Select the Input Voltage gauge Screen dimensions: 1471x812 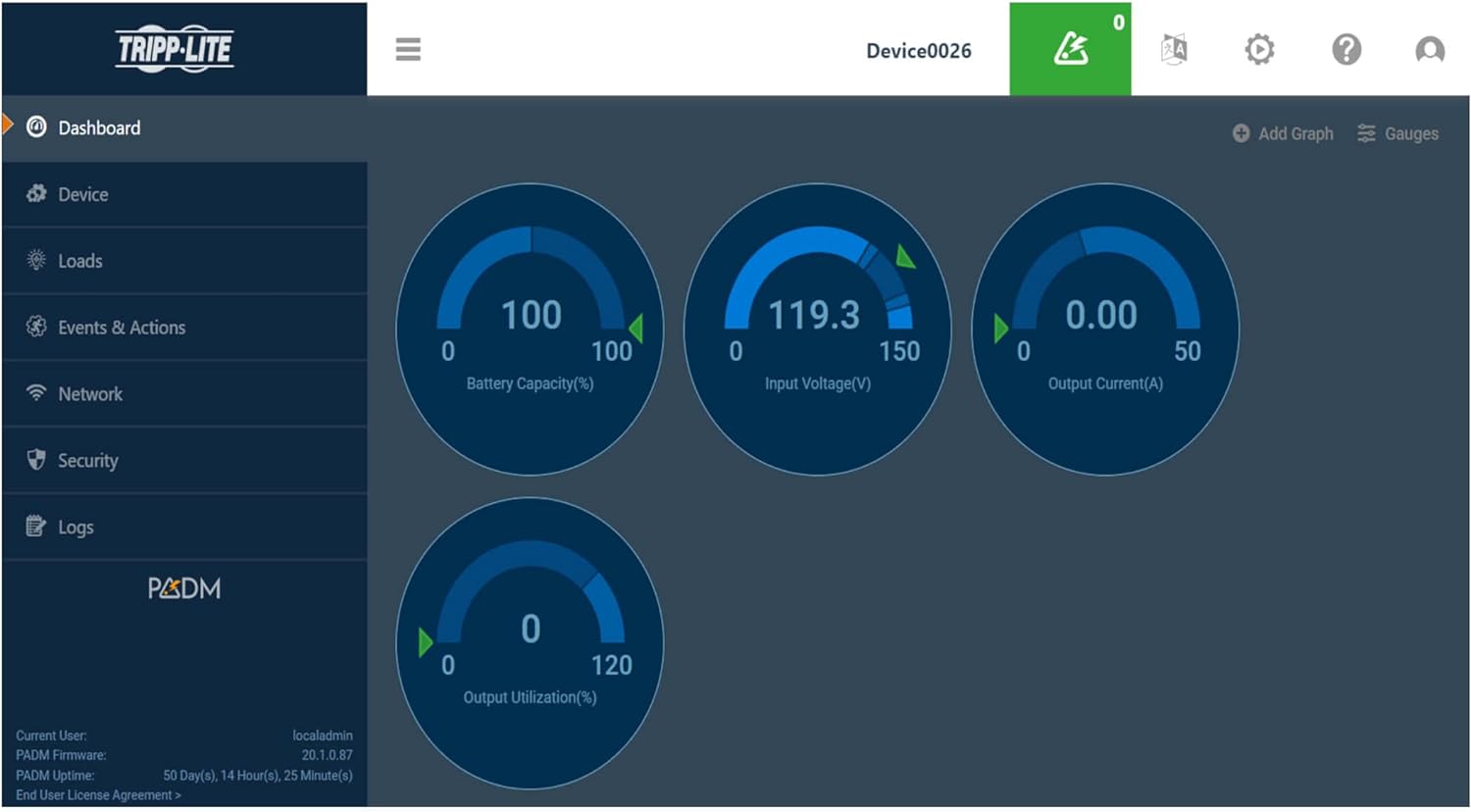817,329
